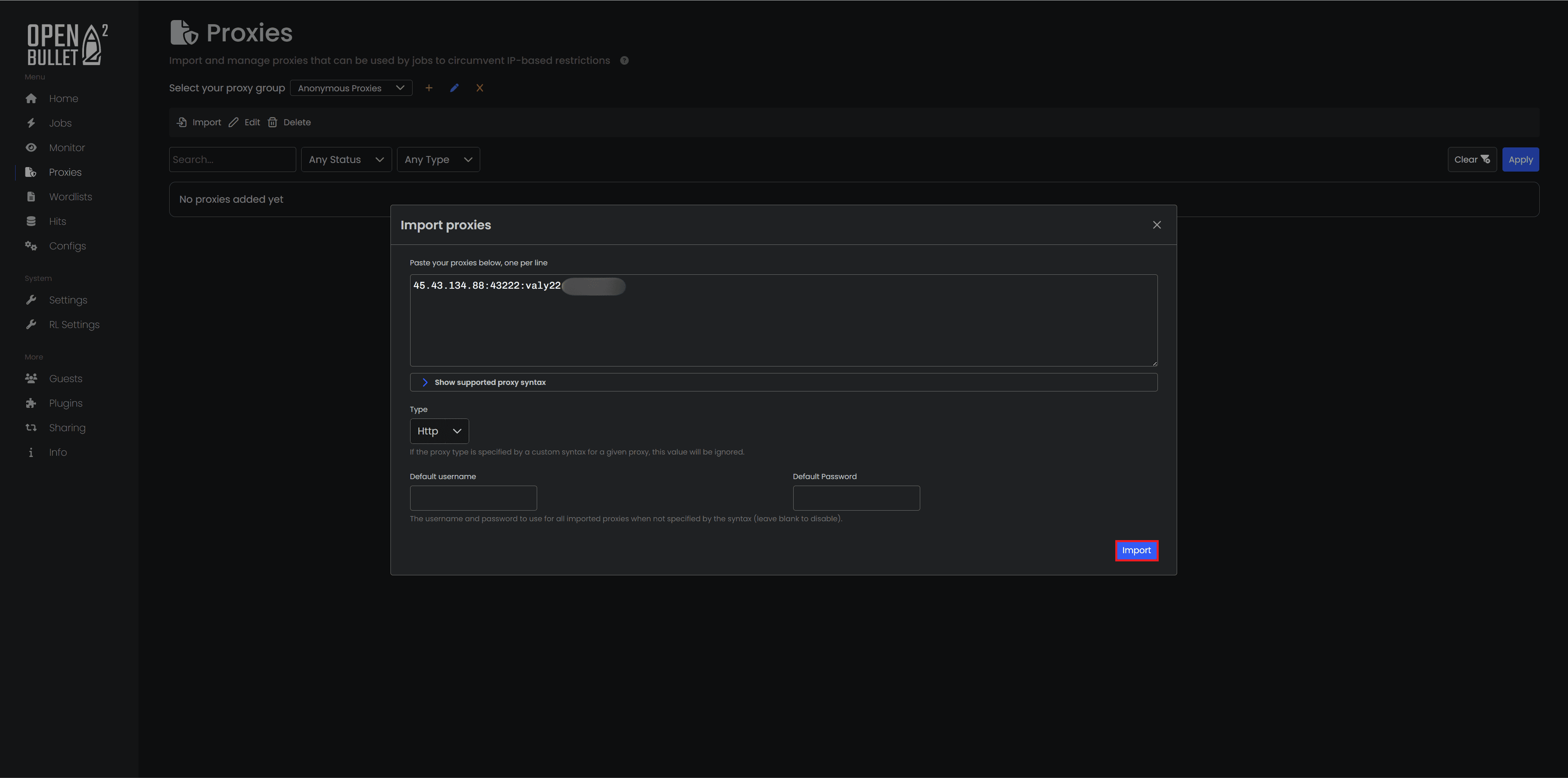The width and height of the screenshot is (1568, 778).
Task: Click the Import button in the dialog
Action: pyautogui.click(x=1137, y=550)
